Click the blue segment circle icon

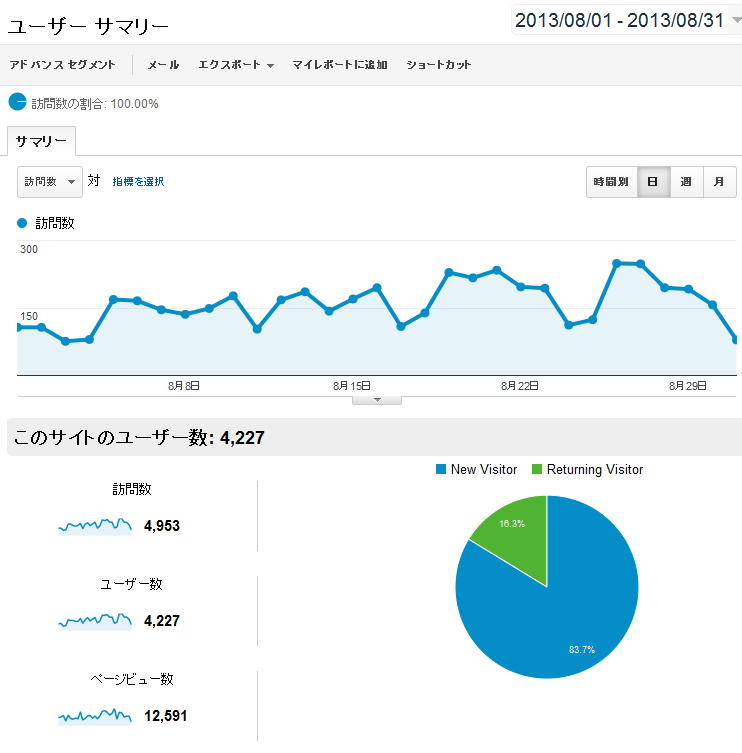coord(17,102)
